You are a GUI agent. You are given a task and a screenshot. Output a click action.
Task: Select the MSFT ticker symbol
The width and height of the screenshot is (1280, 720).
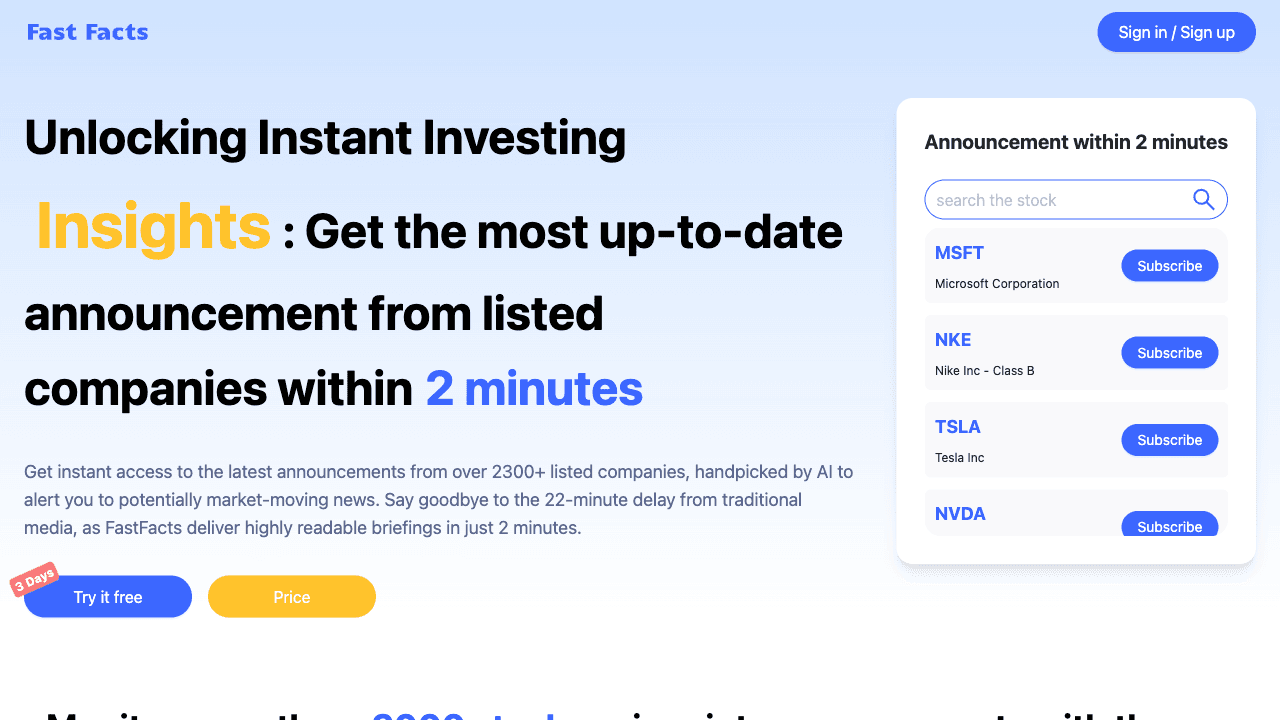click(960, 253)
